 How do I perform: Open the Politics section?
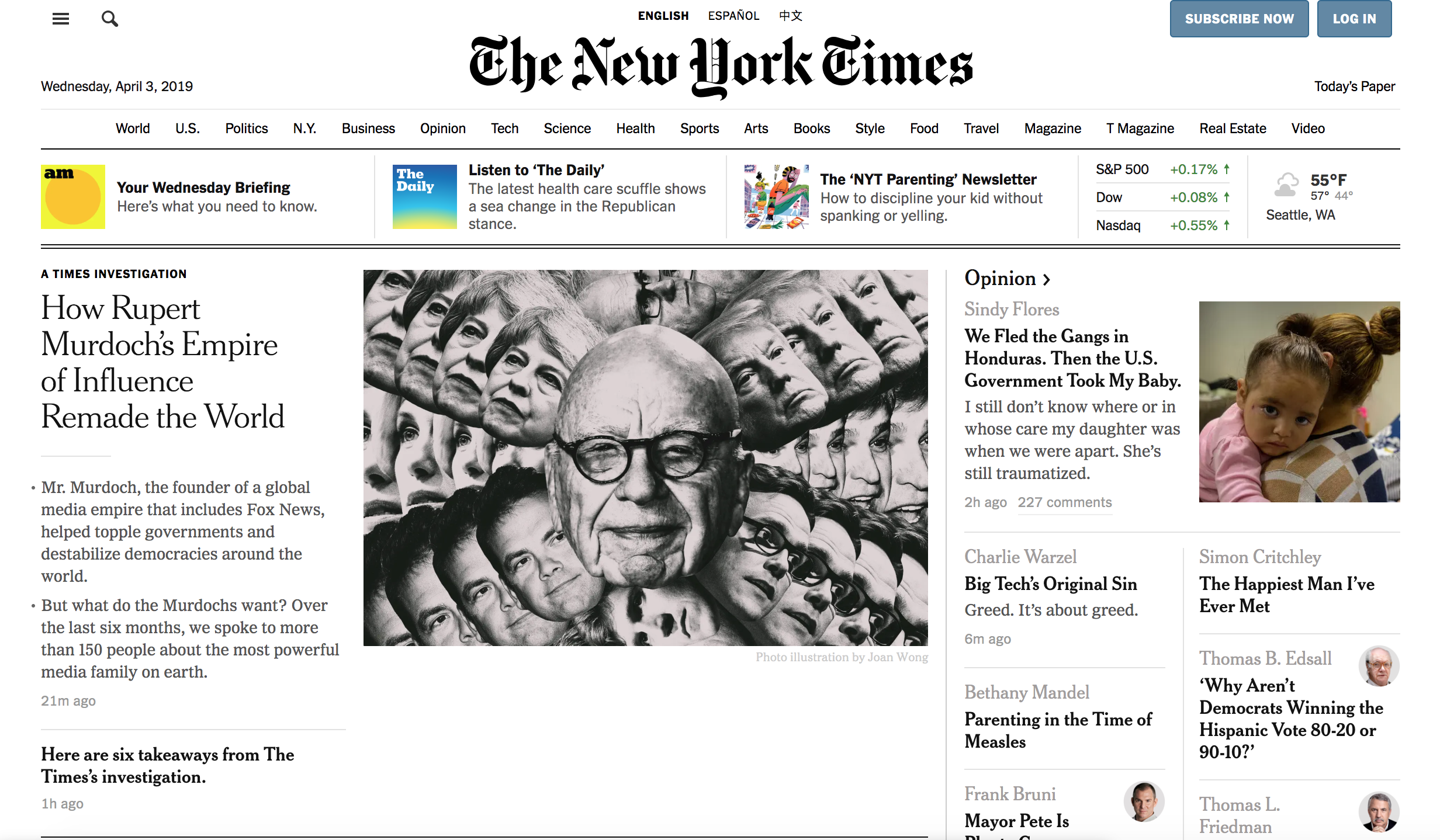pyautogui.click(x=246, y=129)
